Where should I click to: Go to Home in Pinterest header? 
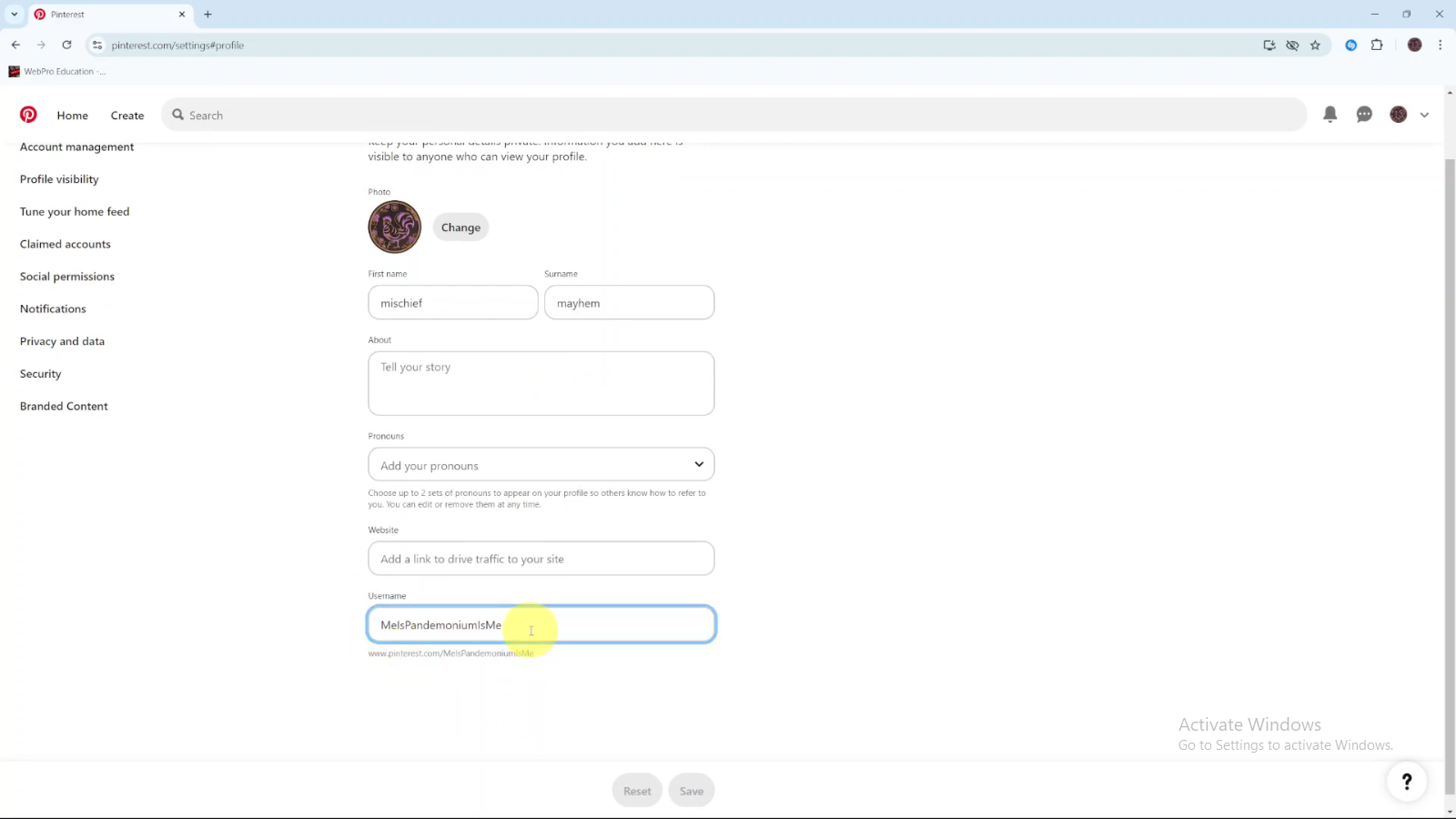[72, 116]
